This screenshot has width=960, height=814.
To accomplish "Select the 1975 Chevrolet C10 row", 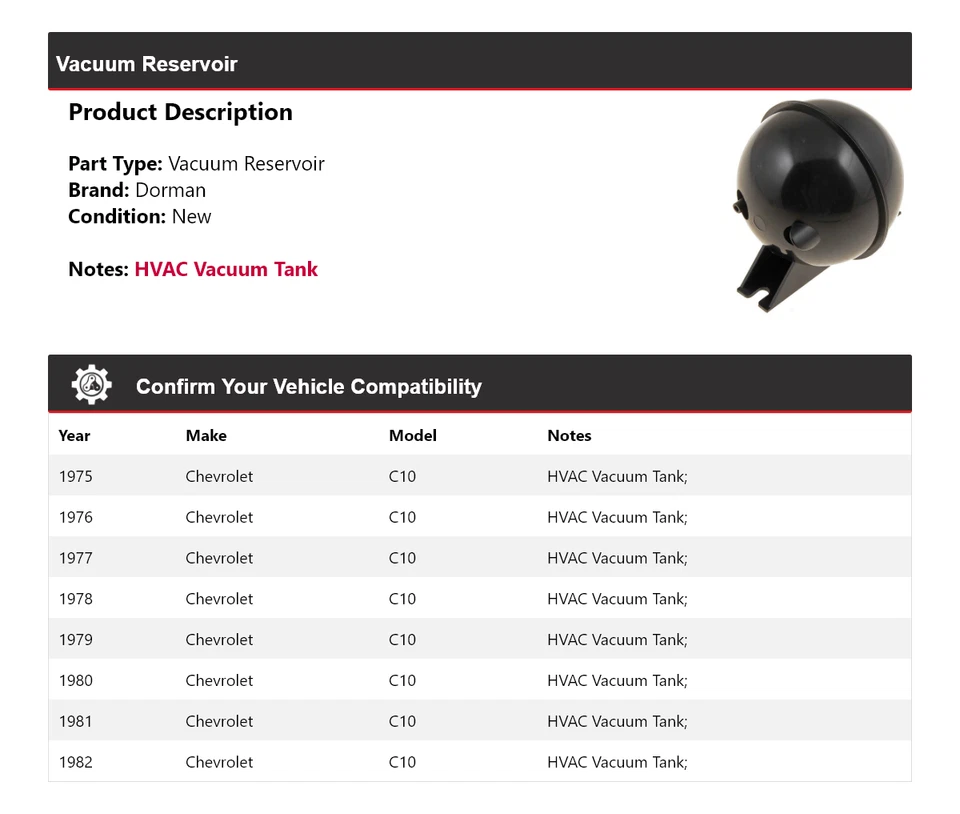I will click(x=479, y=476).
